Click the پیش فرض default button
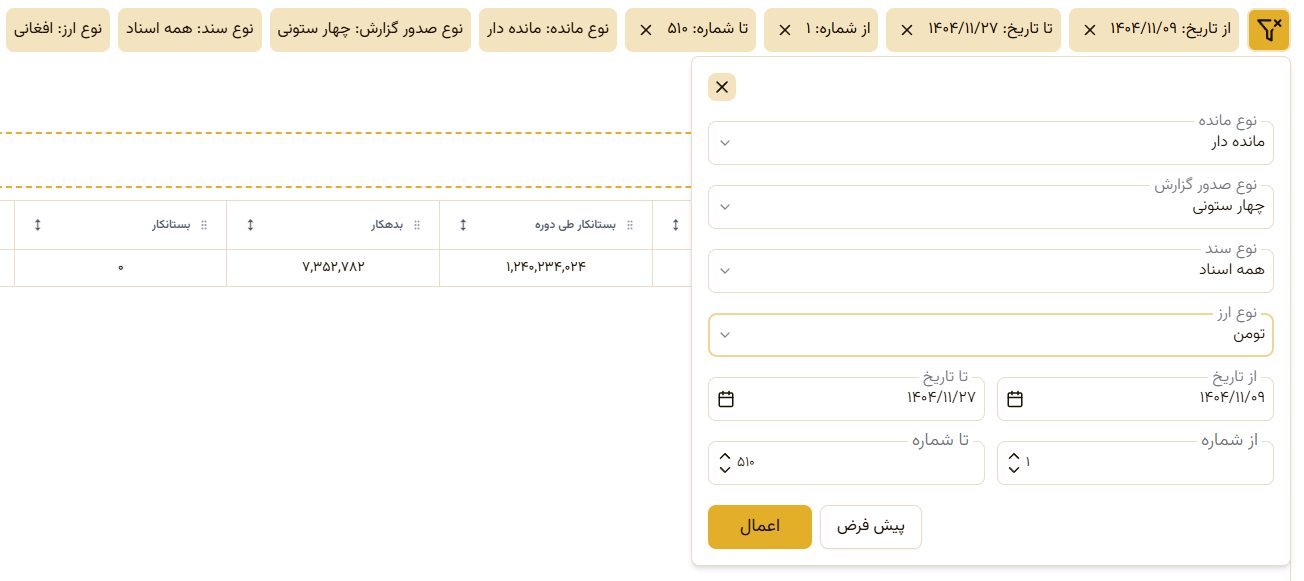 871,527
